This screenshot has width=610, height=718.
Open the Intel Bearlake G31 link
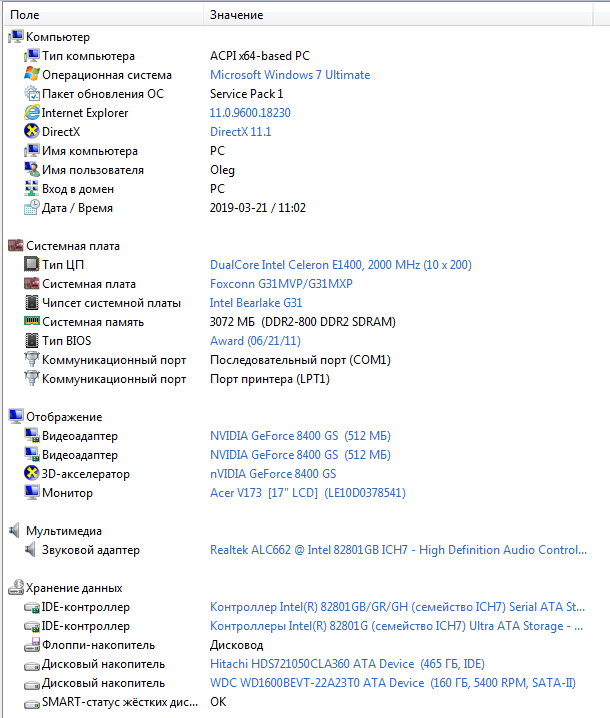pyautogui.click(x=256, y=303)
